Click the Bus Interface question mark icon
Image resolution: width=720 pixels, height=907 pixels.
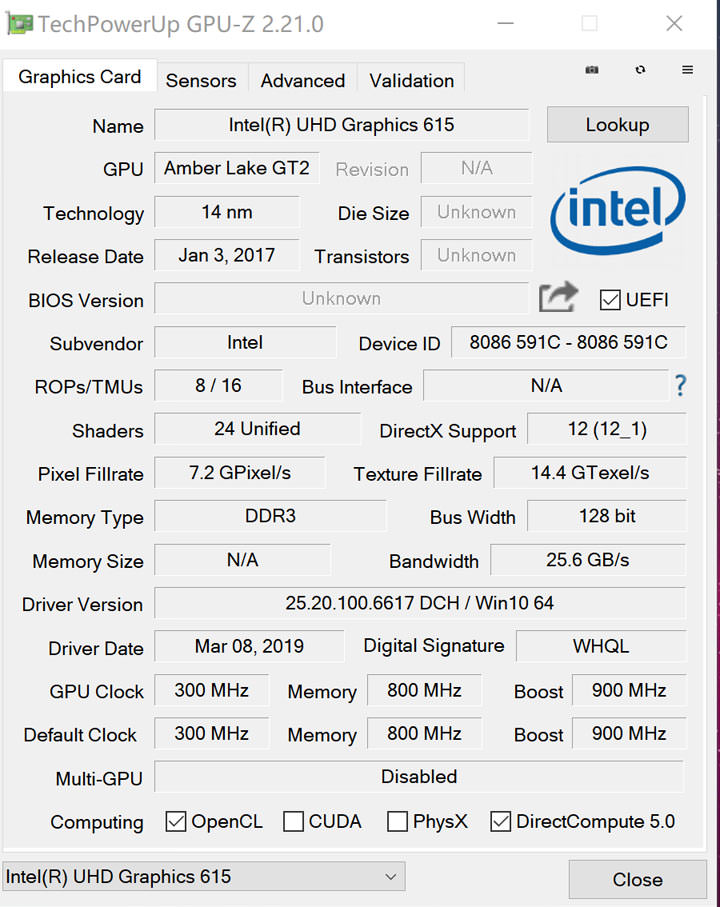(x=681, y=386)
